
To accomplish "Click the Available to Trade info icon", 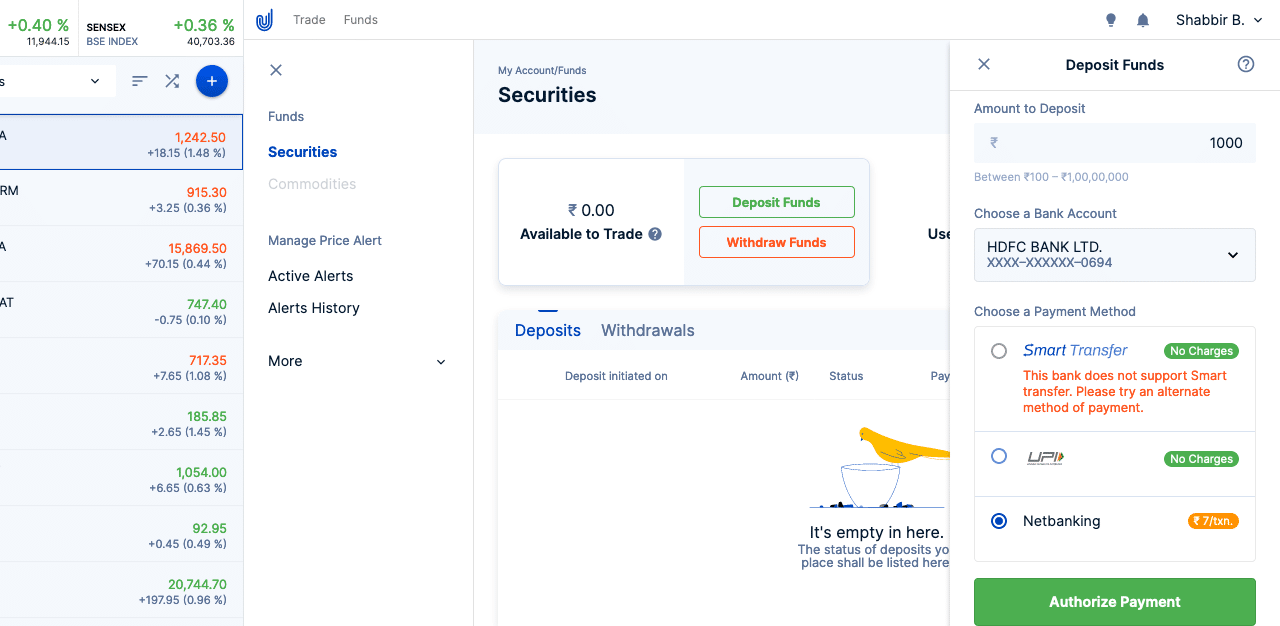I will 655,234.
